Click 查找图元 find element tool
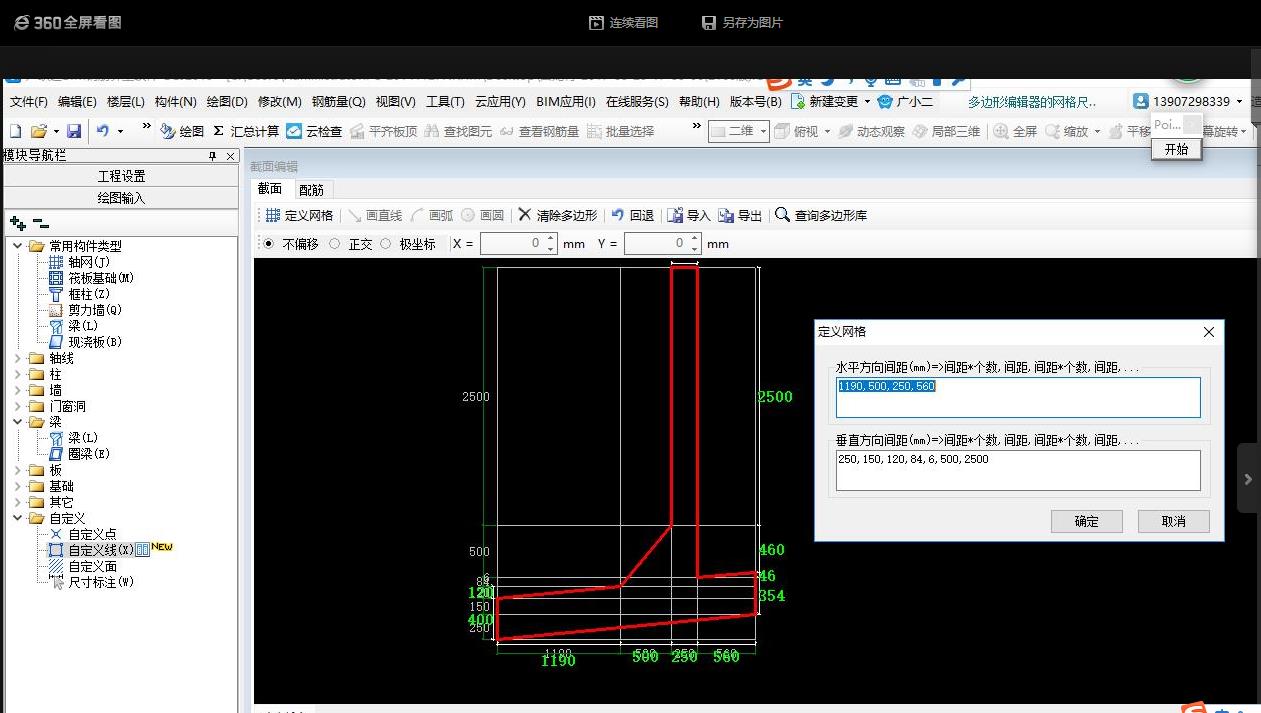The height and width of the screenshot is (713, 1261). point(458,131)
